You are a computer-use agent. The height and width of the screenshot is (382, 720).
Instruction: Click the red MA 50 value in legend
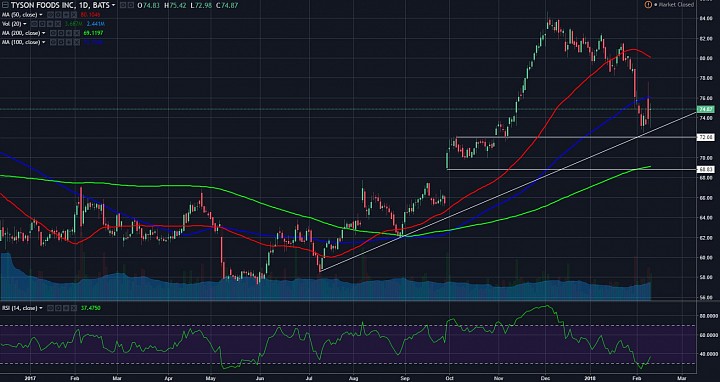pyautogui.click(x=90, y=15)
